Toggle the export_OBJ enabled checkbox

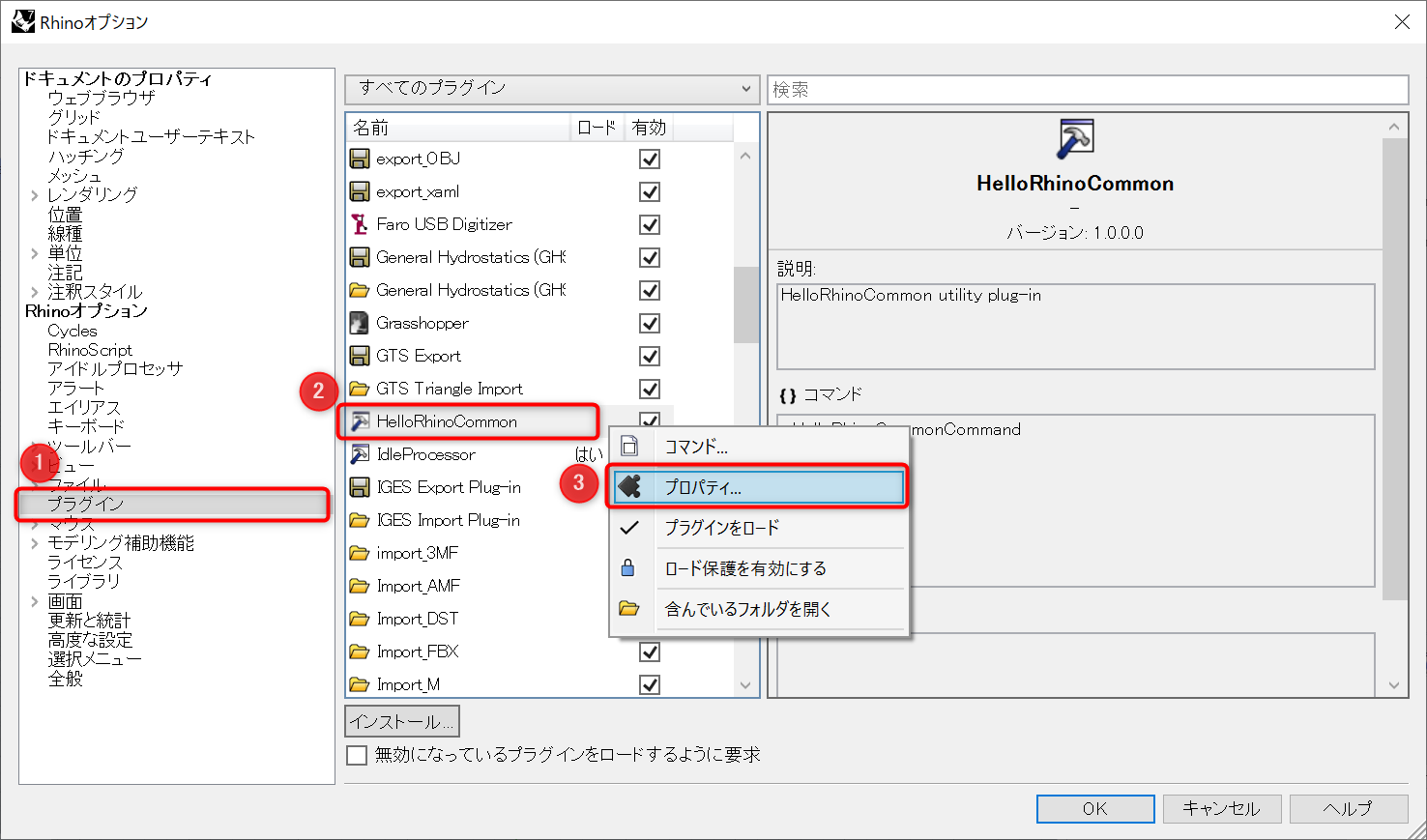(650, 159)
